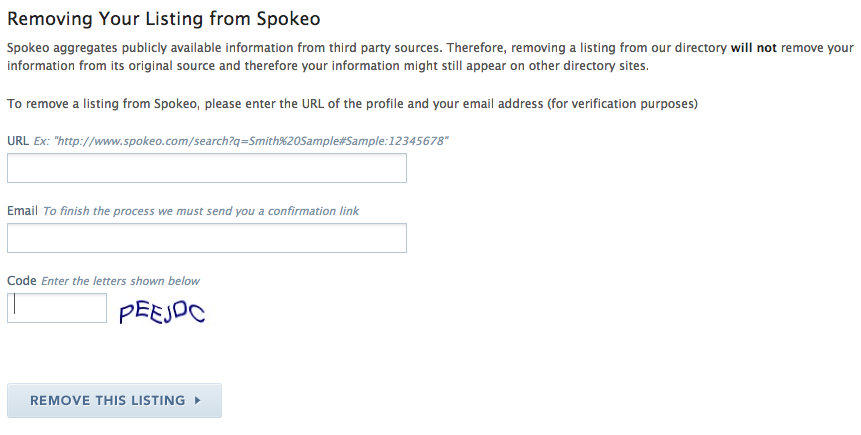
Task: Click the URL field label
Action: [18, 141]
